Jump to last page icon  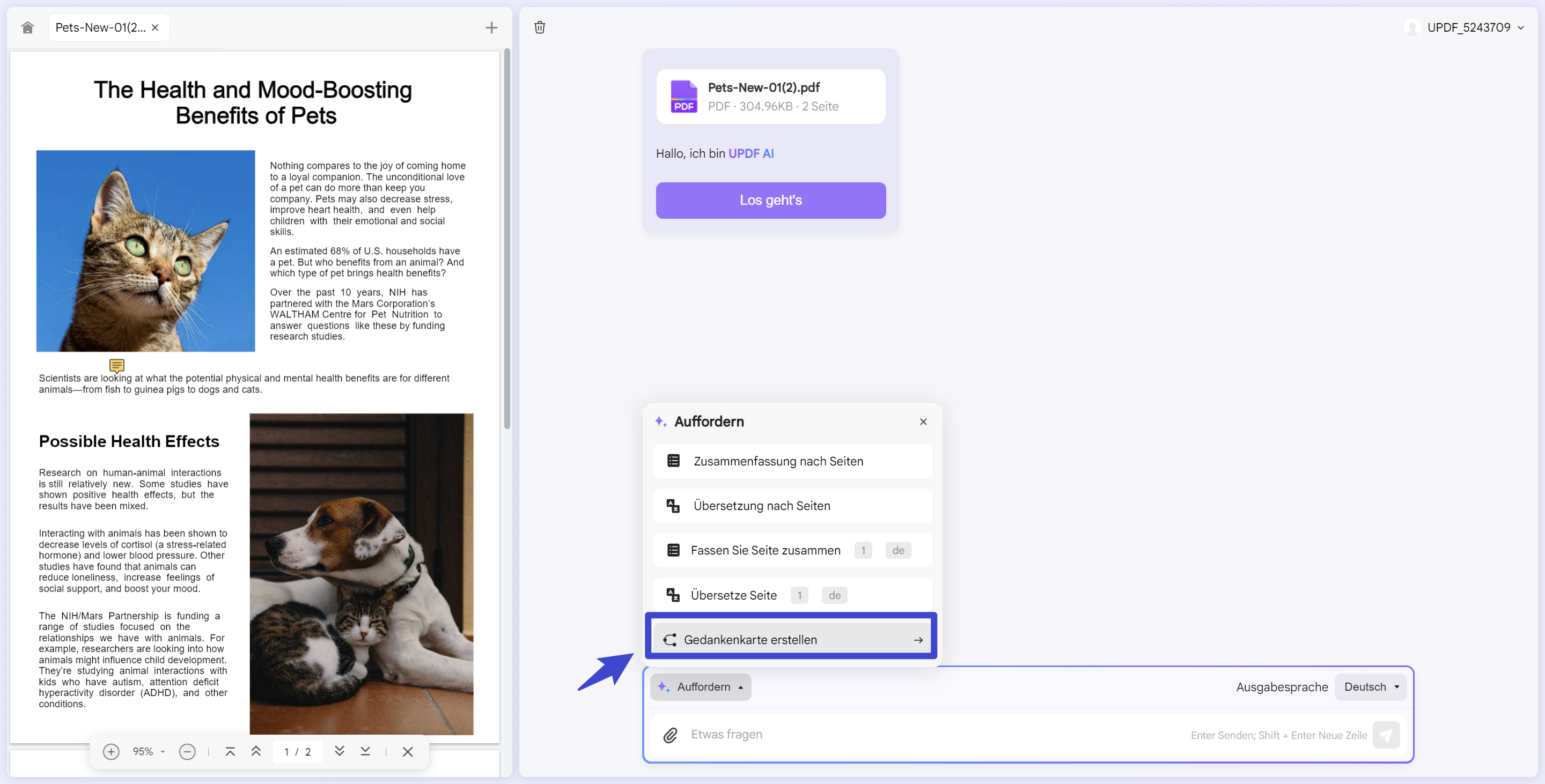click(x=365, y=751)
